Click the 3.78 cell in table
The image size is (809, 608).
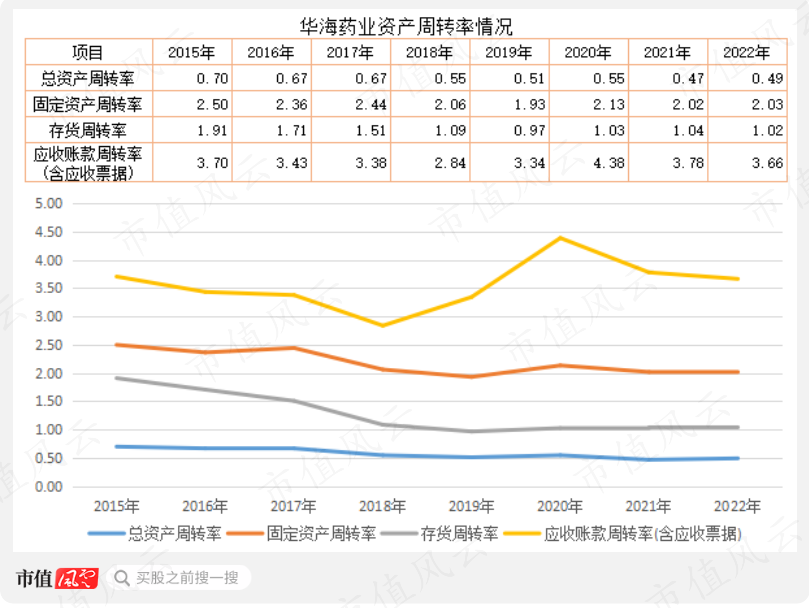pyautogui.click(x=668, y=163)
